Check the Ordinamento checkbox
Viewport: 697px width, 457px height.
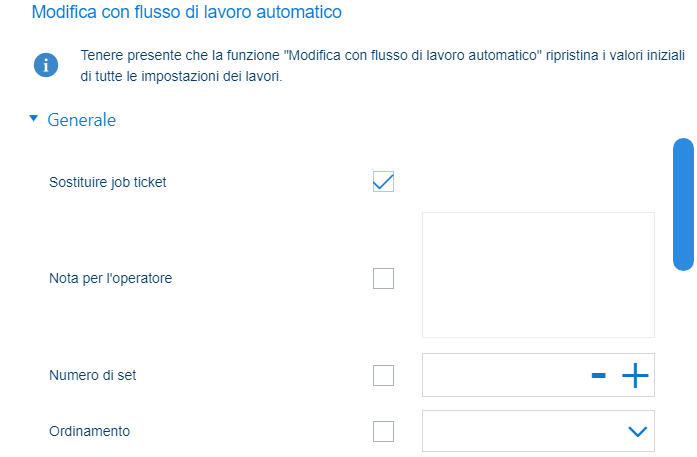click(x=383, y=431)
